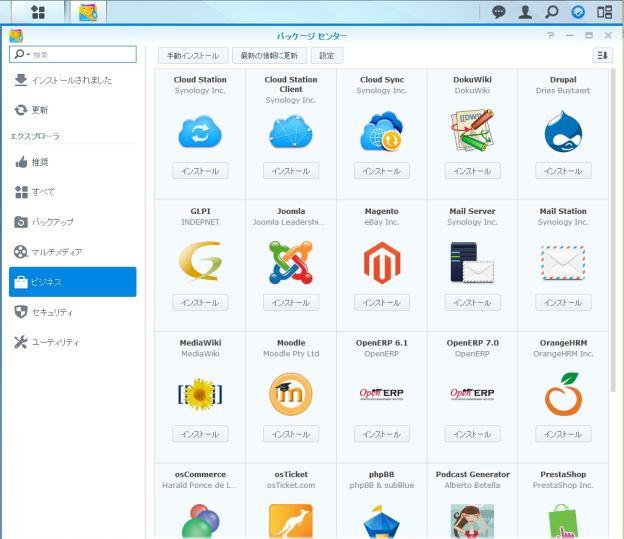Click the Cloud Station app icon
624x539 pixels.
[x=200, y=131]
